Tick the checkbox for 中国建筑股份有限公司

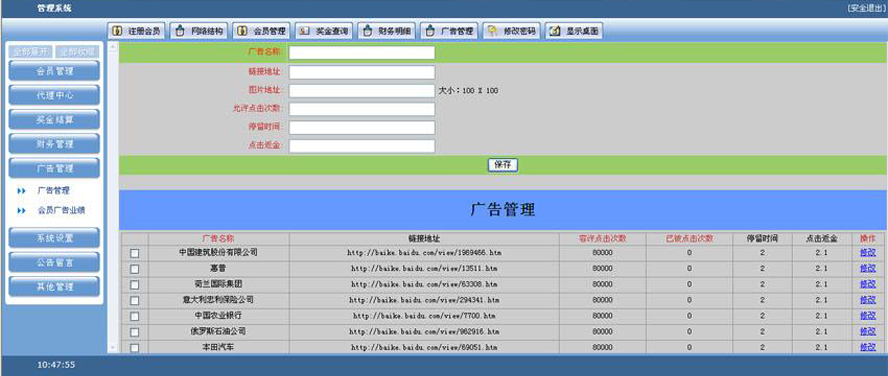point(135,253)
